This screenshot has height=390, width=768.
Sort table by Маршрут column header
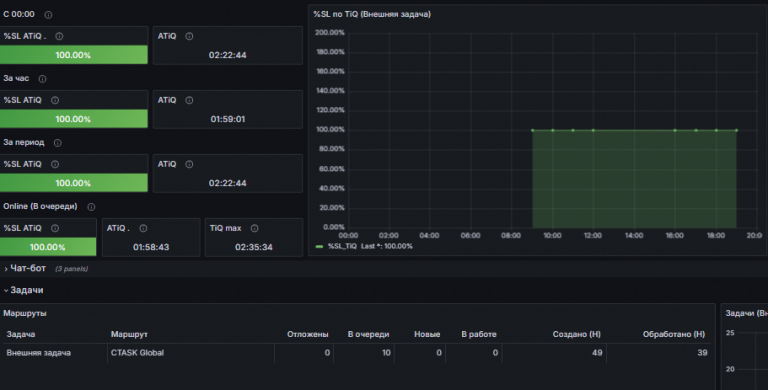129,334
